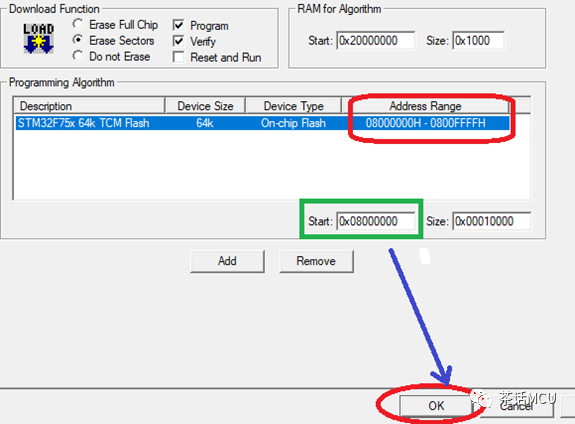Edit the Programming Algorithm Start field 0x08000000
This screenshot has width=575, height=424.
[376, 221]
